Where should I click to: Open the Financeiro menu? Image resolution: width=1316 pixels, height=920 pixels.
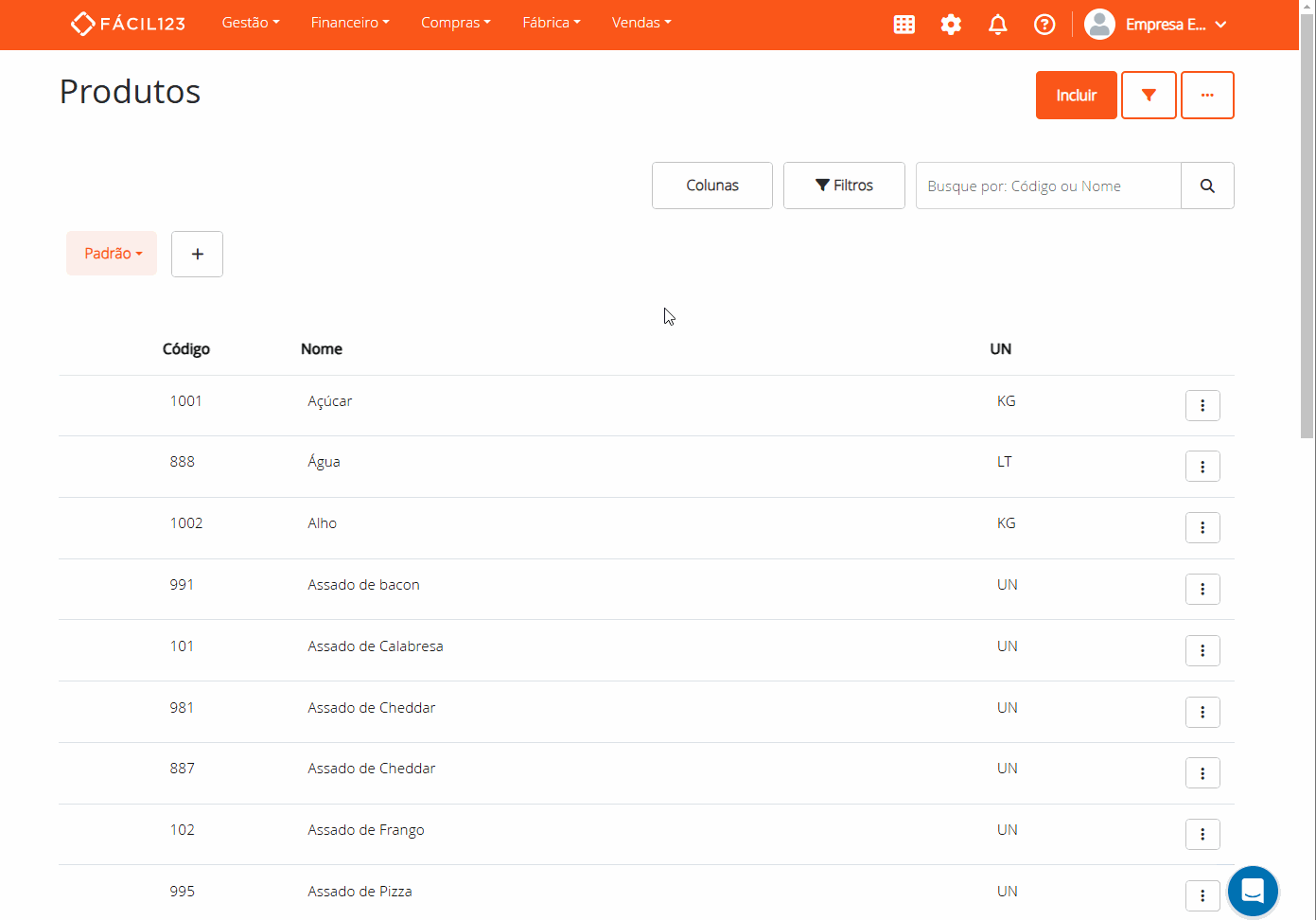coord(349,23)
